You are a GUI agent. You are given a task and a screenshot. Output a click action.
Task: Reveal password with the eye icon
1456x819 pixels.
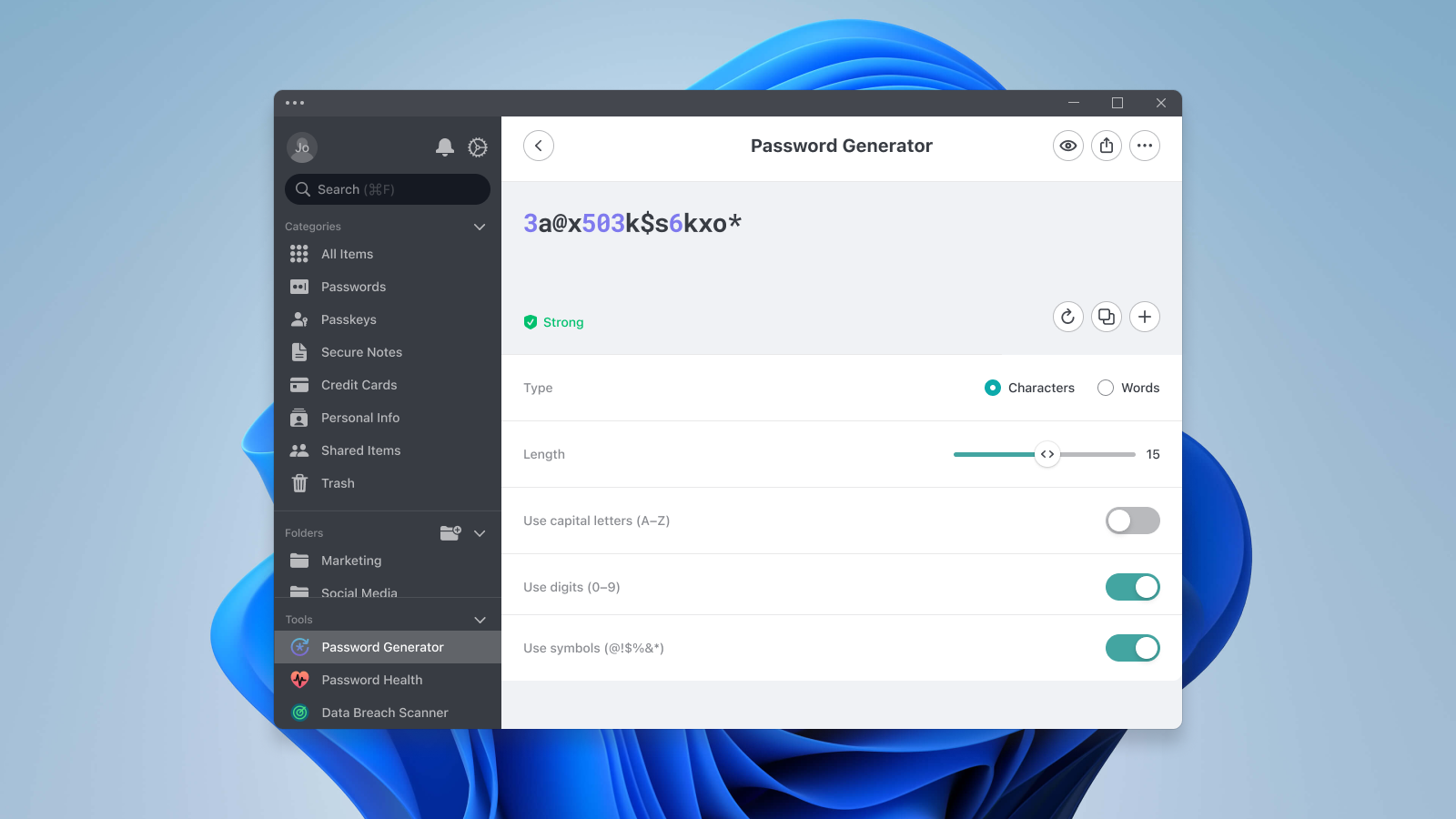tap(1067, 146)
